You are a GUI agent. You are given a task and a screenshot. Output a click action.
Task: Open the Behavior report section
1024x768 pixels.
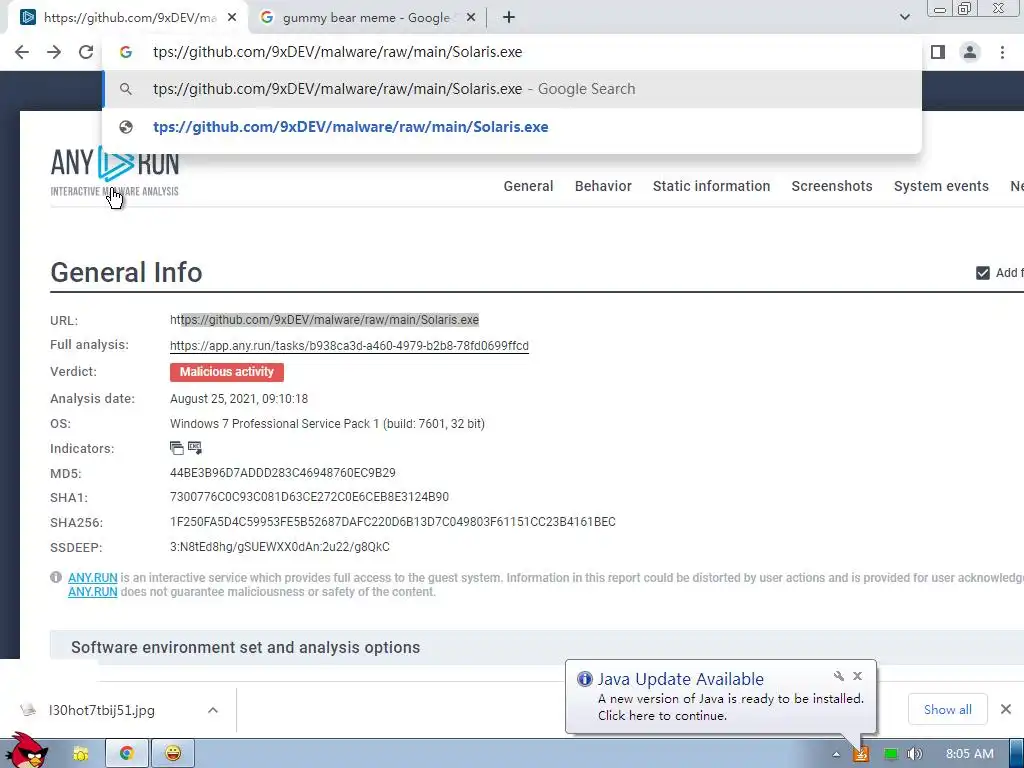tap(603, 186)
